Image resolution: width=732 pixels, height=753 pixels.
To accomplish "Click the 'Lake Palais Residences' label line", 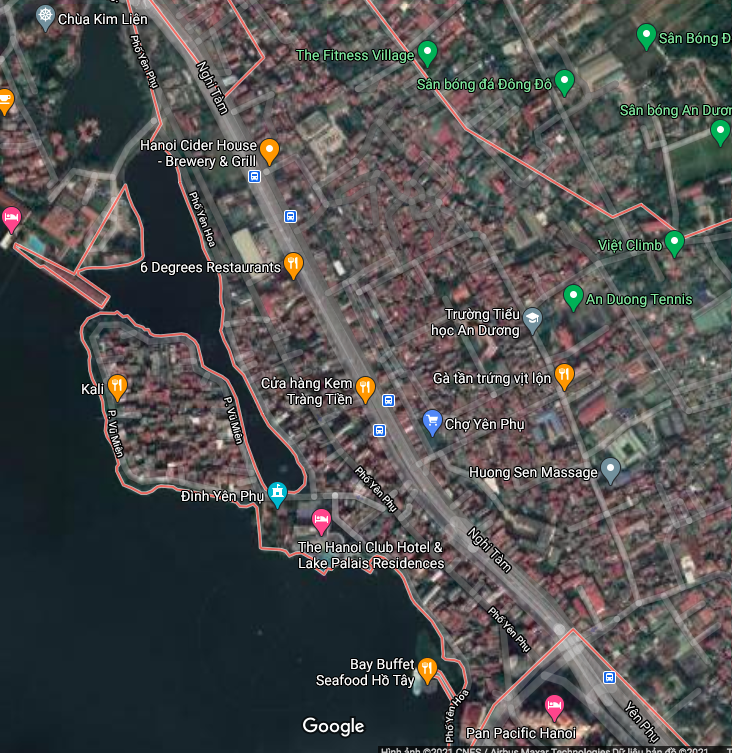I will [x=371, y=563].
